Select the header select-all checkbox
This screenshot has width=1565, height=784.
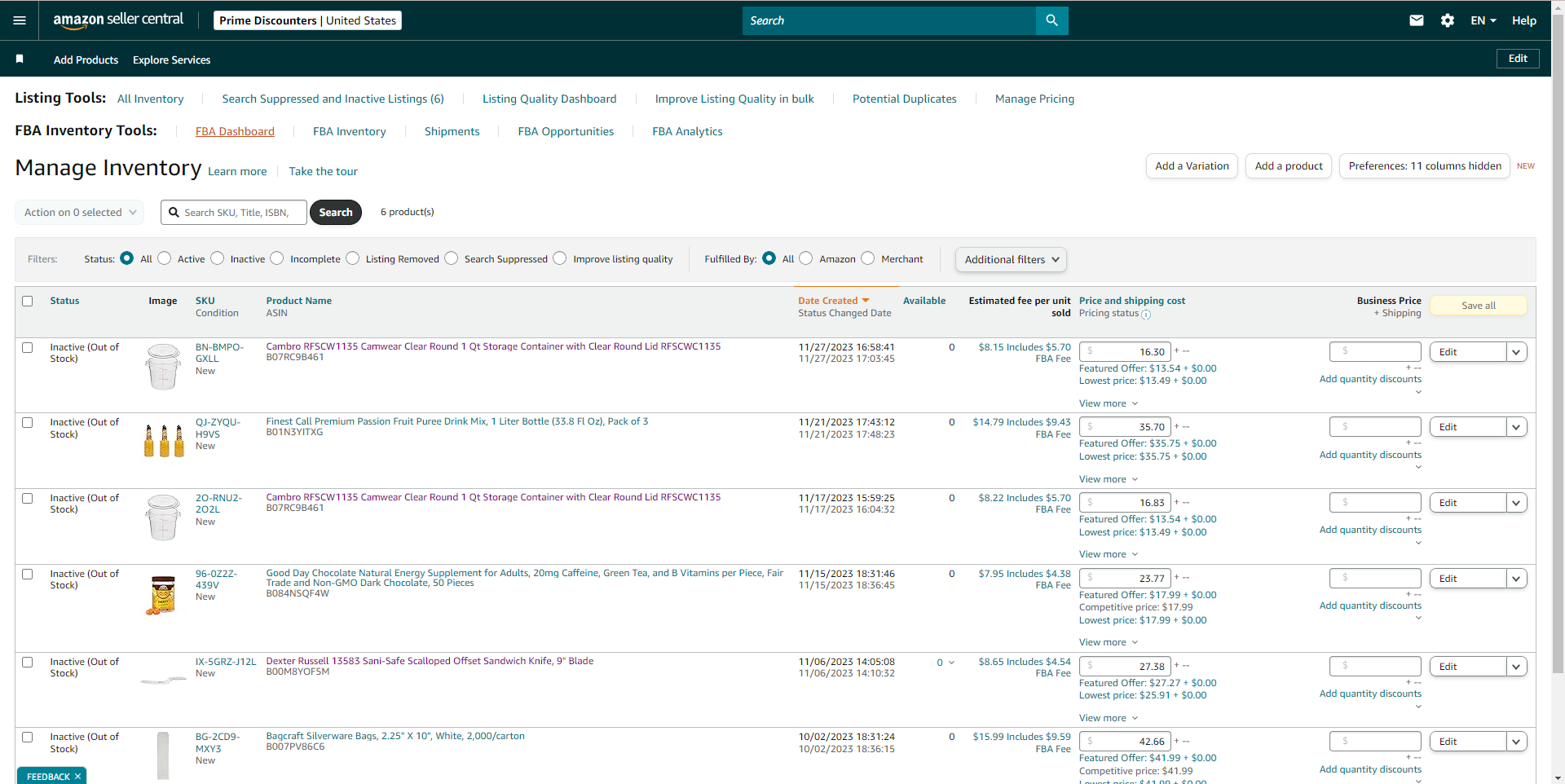(x=28, y=302)
